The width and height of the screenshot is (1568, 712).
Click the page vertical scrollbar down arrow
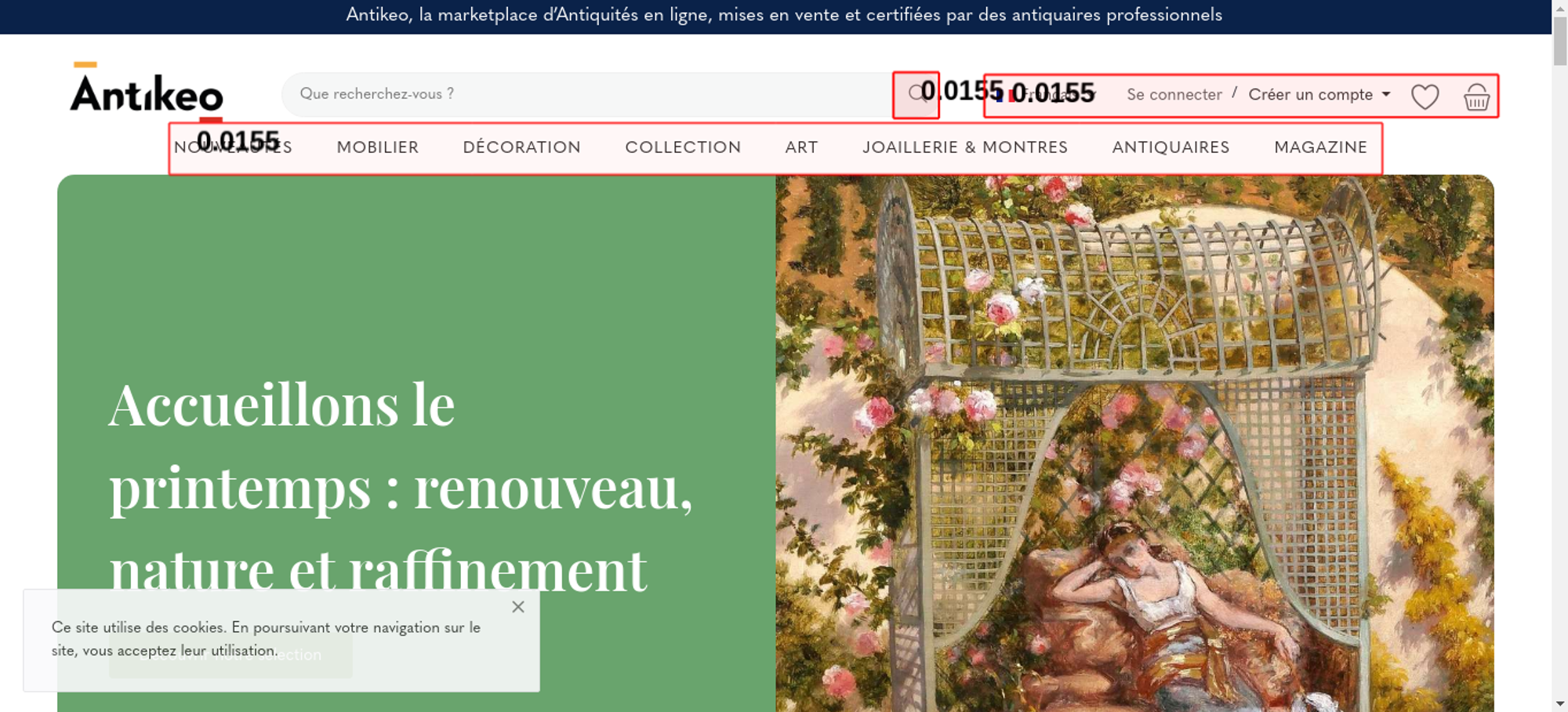pos(1559,703)
